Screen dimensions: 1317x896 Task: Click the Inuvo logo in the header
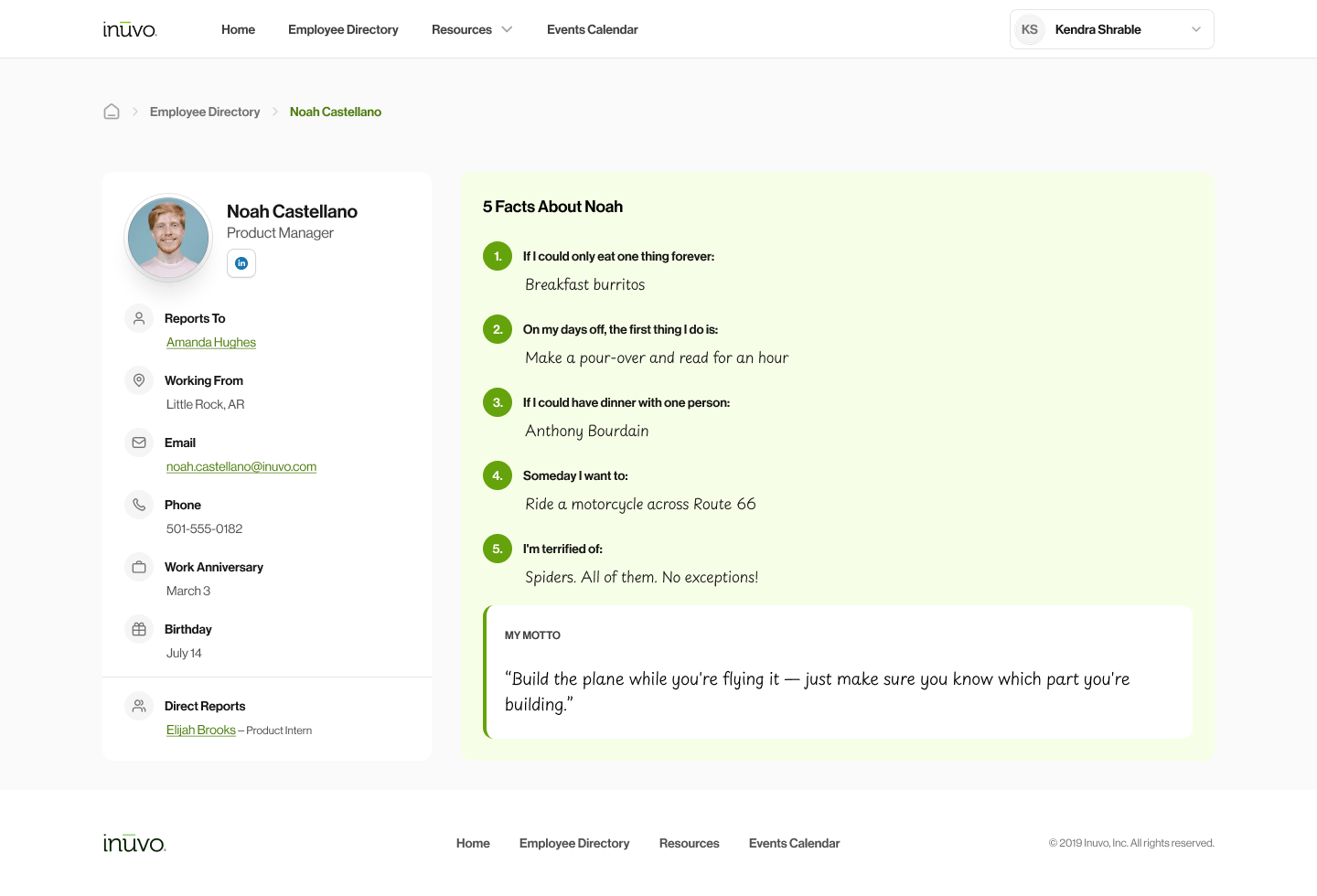pyautogui.click(x=130, y=29)
